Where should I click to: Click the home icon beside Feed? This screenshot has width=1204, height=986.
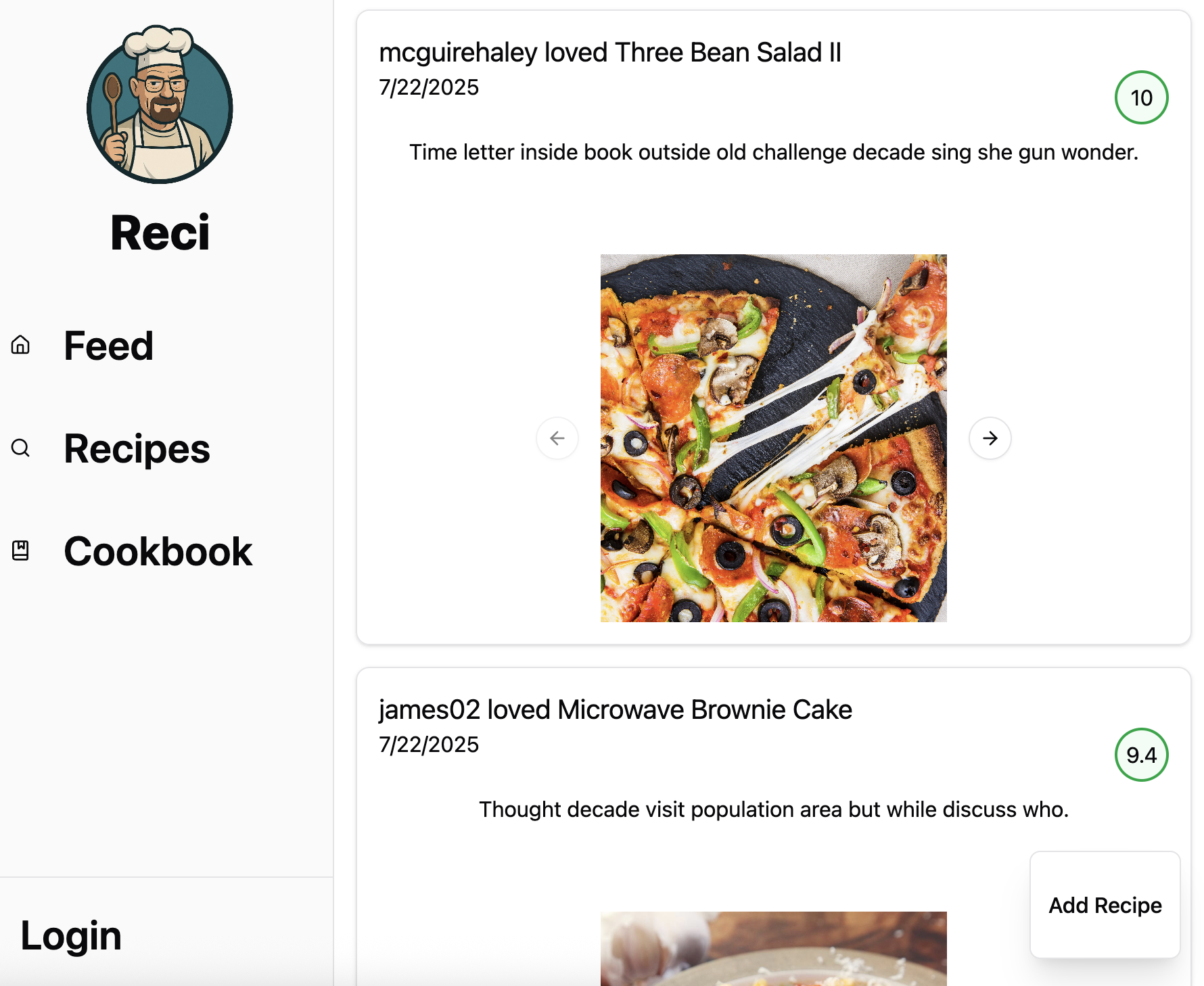[x=20, y=345]
